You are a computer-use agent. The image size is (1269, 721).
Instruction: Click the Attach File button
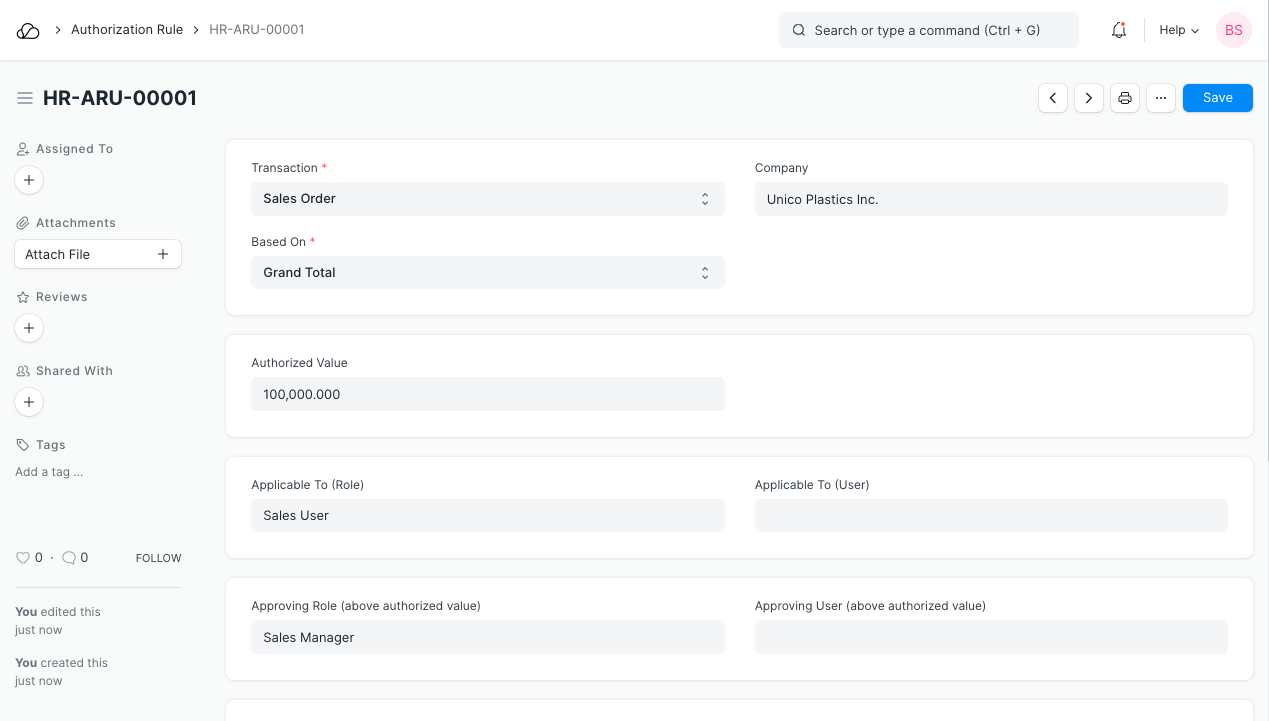pos(98,254)
